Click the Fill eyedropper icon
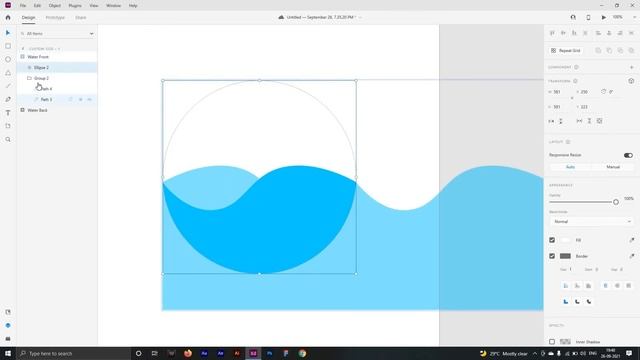640x360 pixels. [631, 240]
